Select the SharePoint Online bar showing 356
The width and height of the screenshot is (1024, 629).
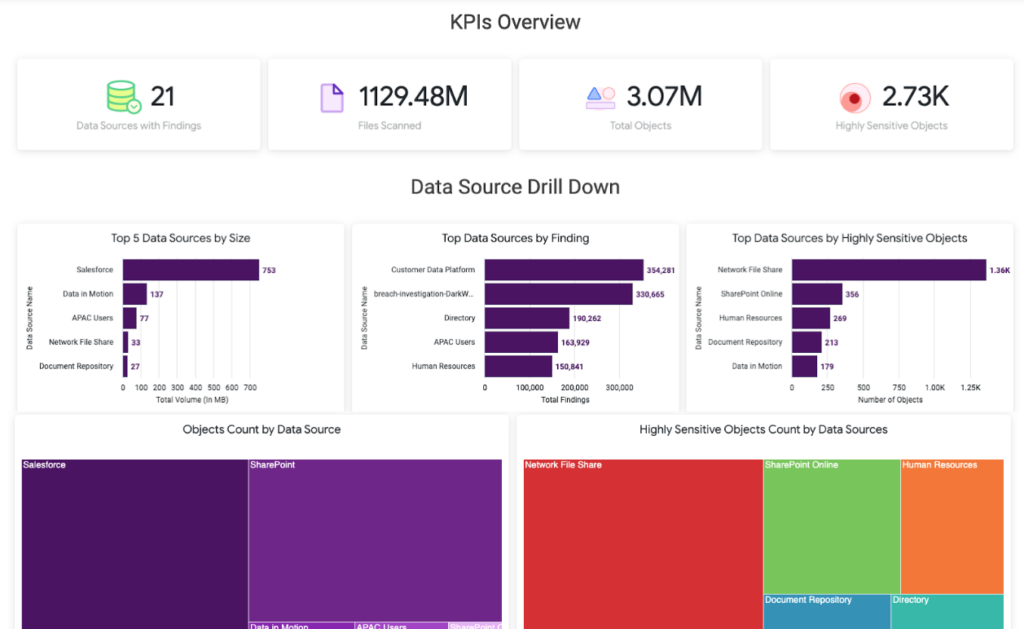tap(816, 294)
